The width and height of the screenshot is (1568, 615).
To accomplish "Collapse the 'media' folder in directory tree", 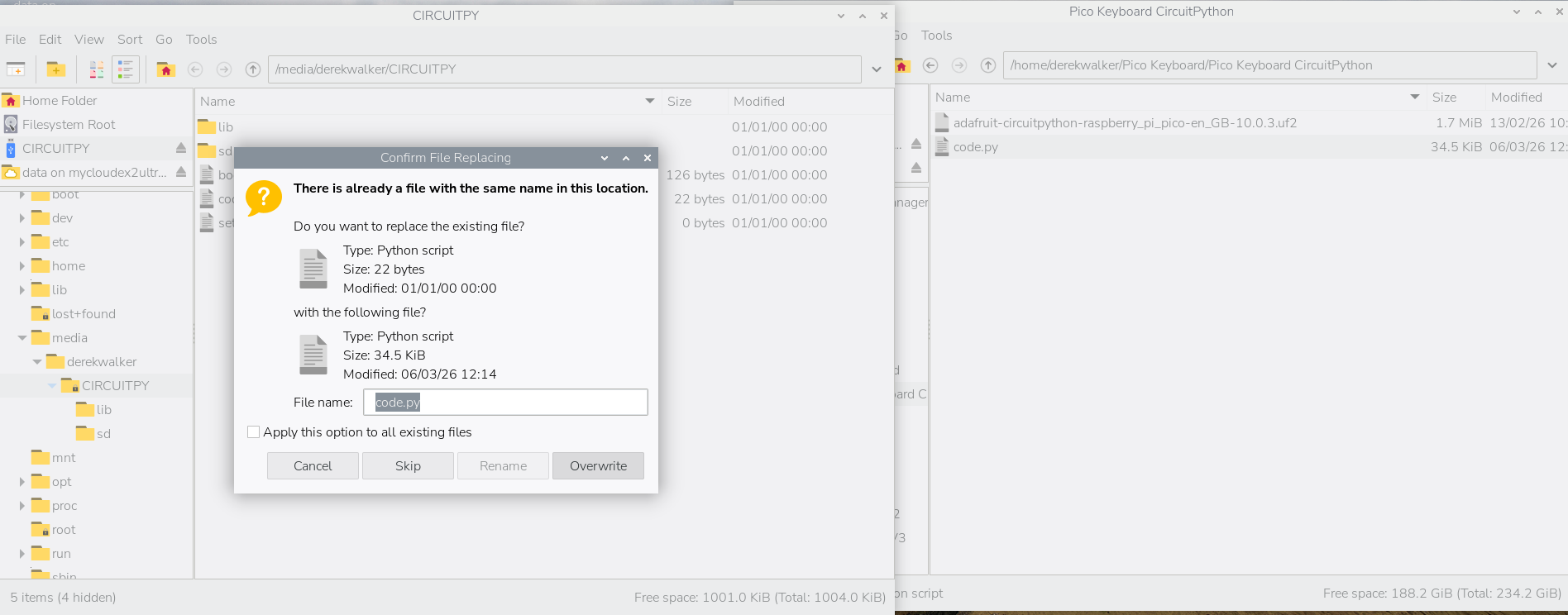I will tap(22, 338).
